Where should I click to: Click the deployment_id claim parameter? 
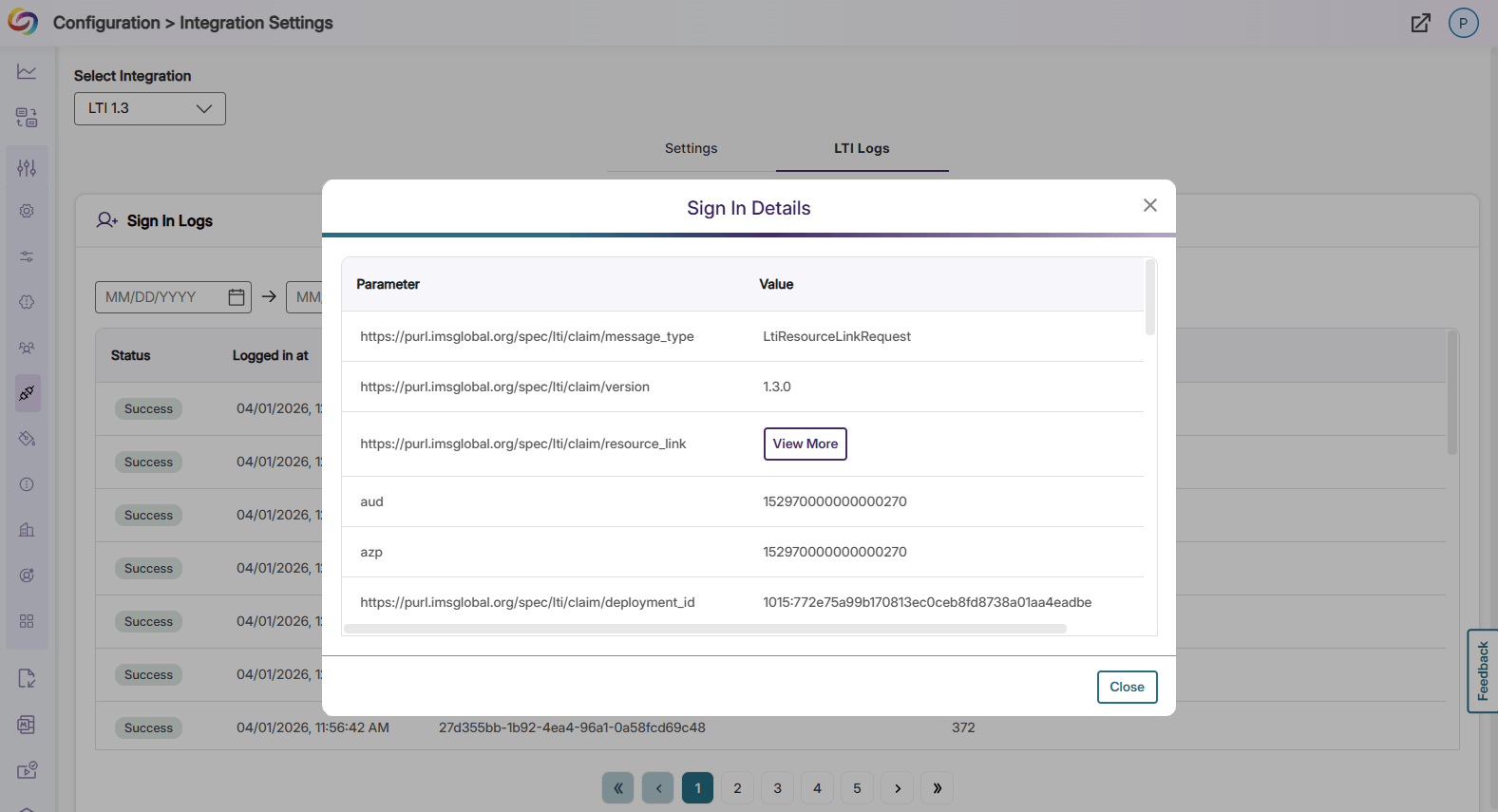point(527,602)
